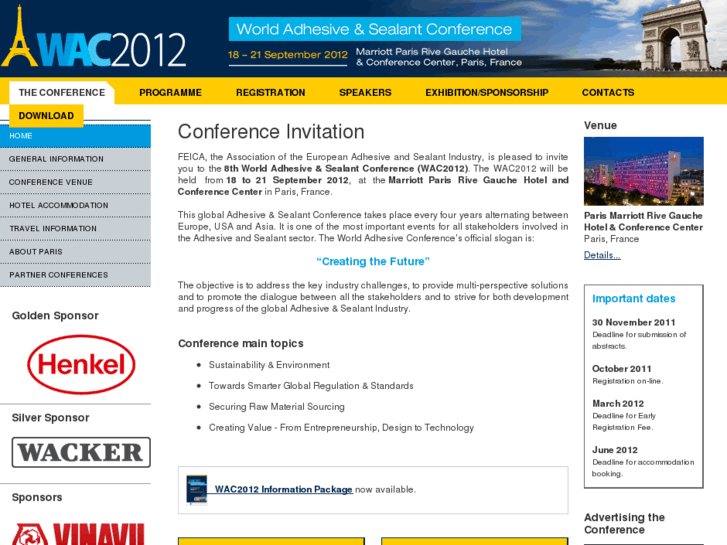Go to Contacts in the navigation bar
This screenshot has width=727, height=545.
click(608, 93)
